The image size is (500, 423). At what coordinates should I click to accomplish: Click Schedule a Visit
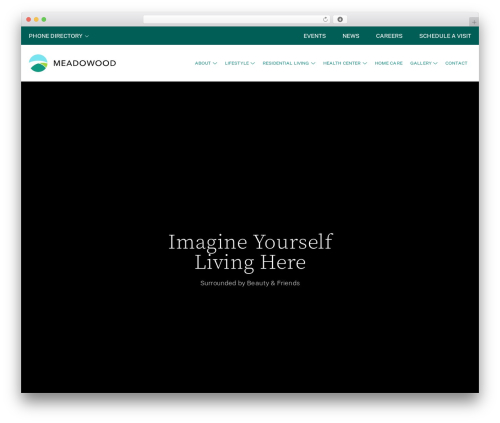coord(445,36)
